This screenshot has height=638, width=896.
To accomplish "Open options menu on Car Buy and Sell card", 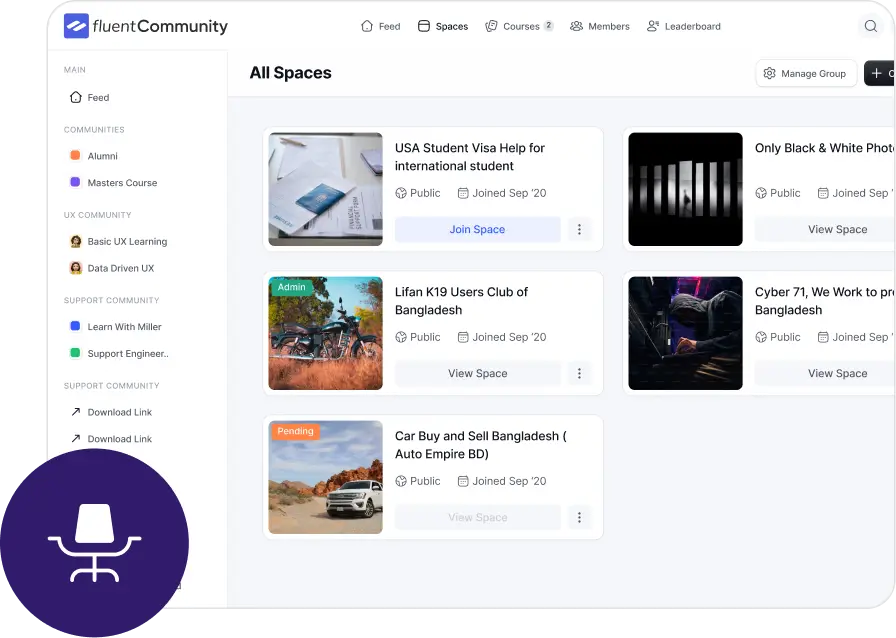I will coord(580,517).
